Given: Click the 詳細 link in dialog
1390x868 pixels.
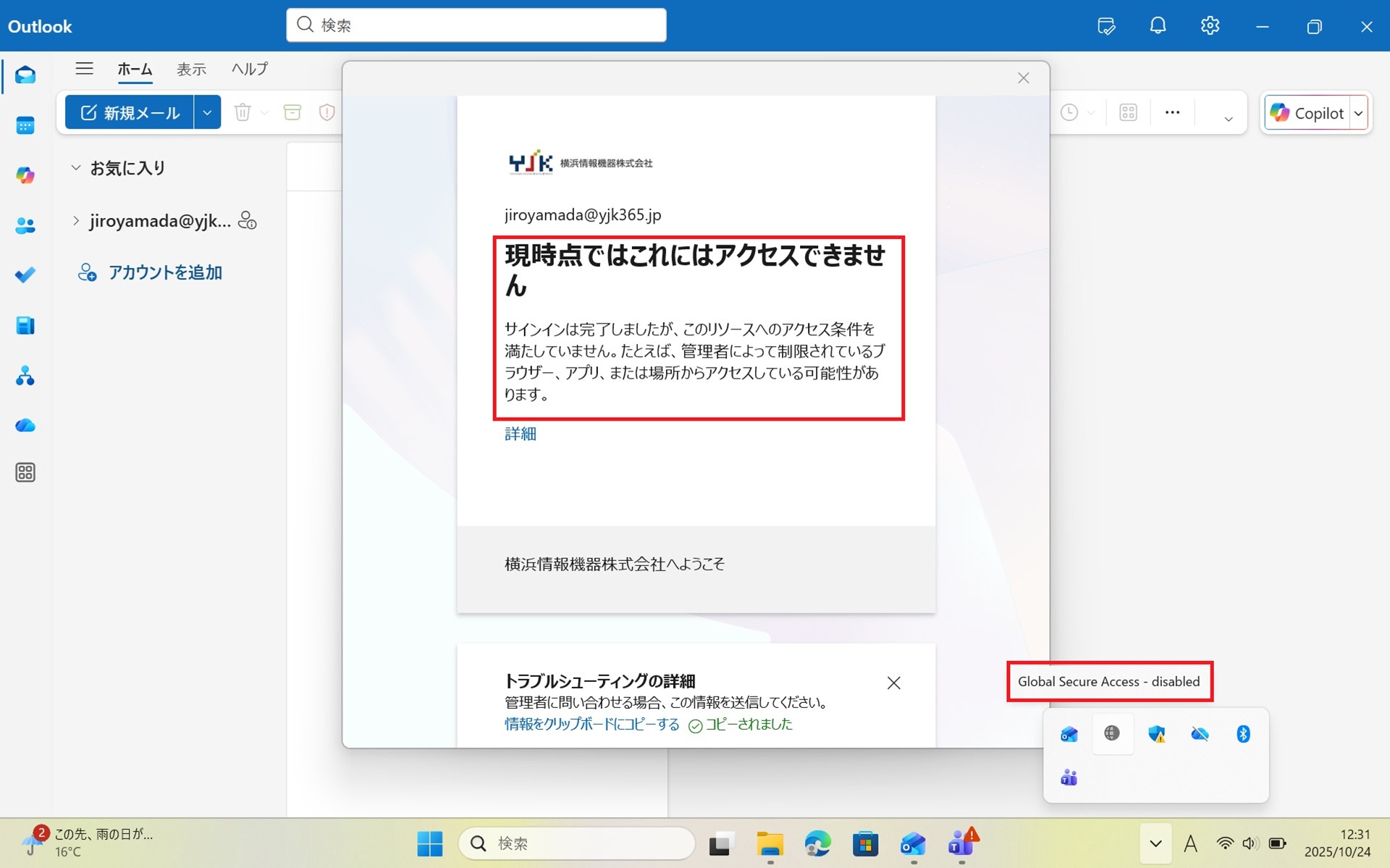Looking at the screenshot, I should (x=520, y=434).
